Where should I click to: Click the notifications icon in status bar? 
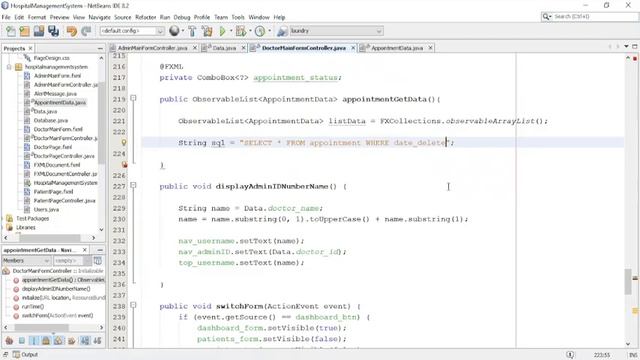click(x=570, y=354)
